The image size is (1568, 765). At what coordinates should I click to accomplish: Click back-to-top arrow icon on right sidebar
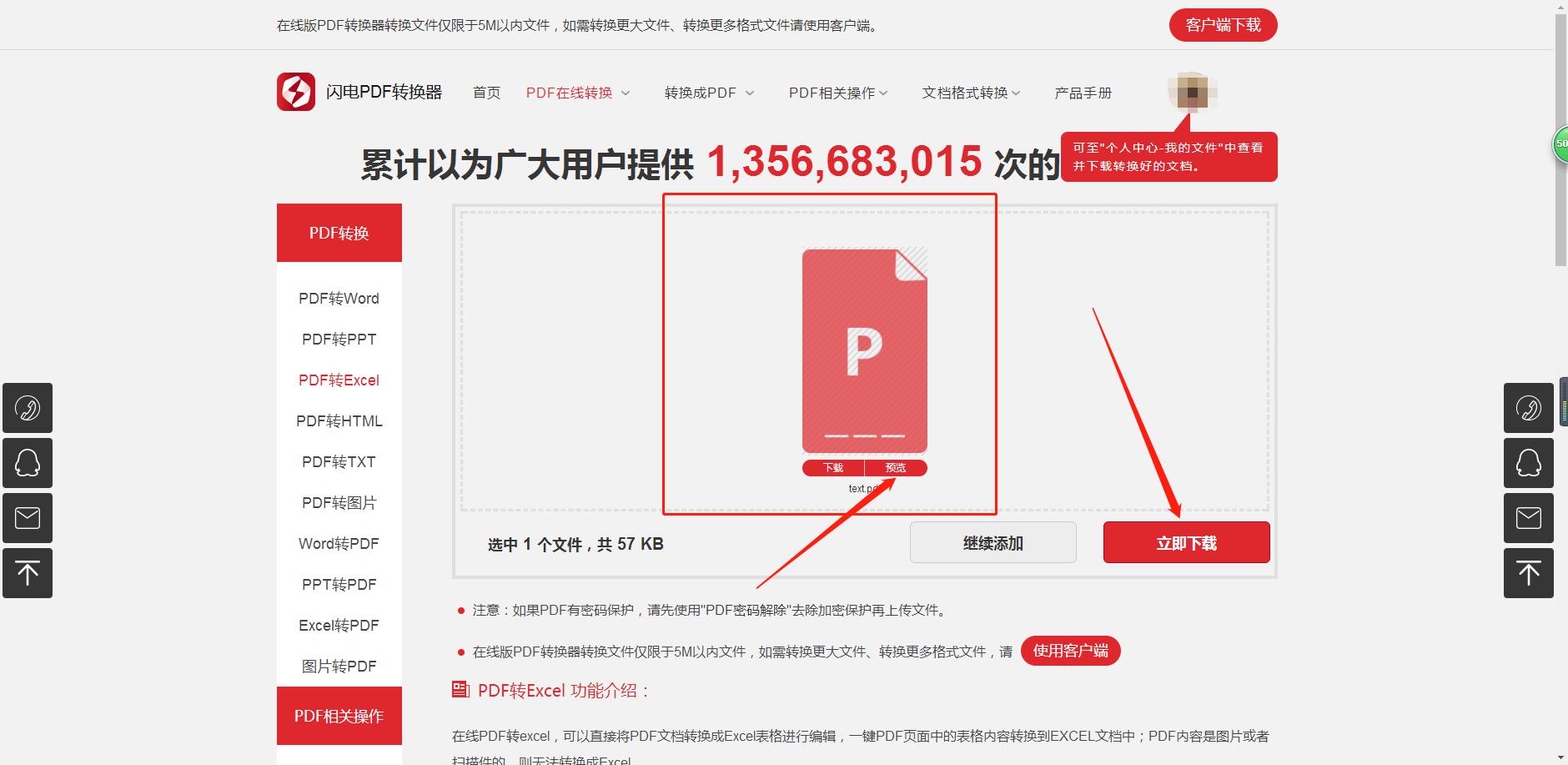click(x=1528, y=573)
